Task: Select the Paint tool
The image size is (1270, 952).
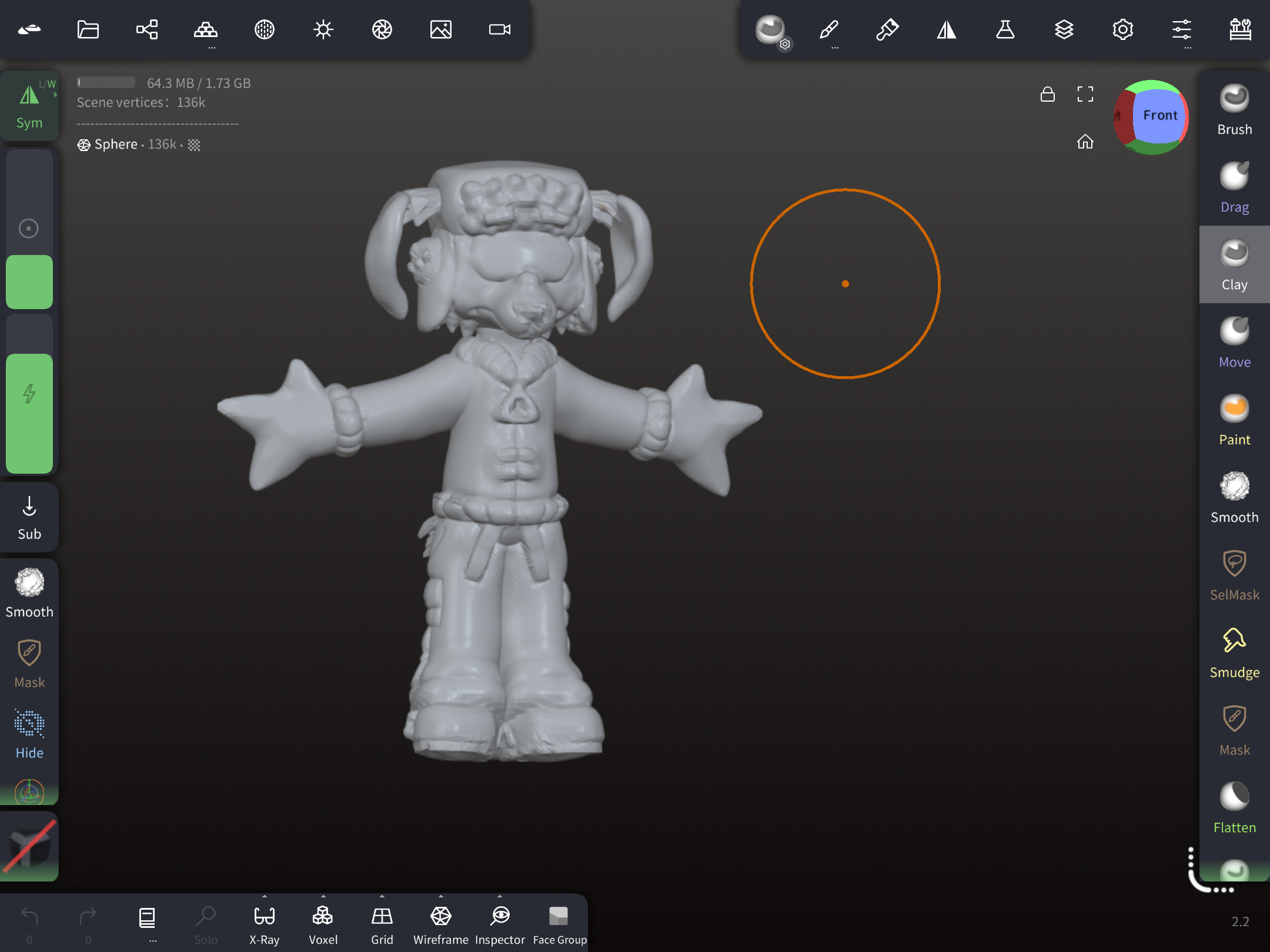Action: 1234,420
